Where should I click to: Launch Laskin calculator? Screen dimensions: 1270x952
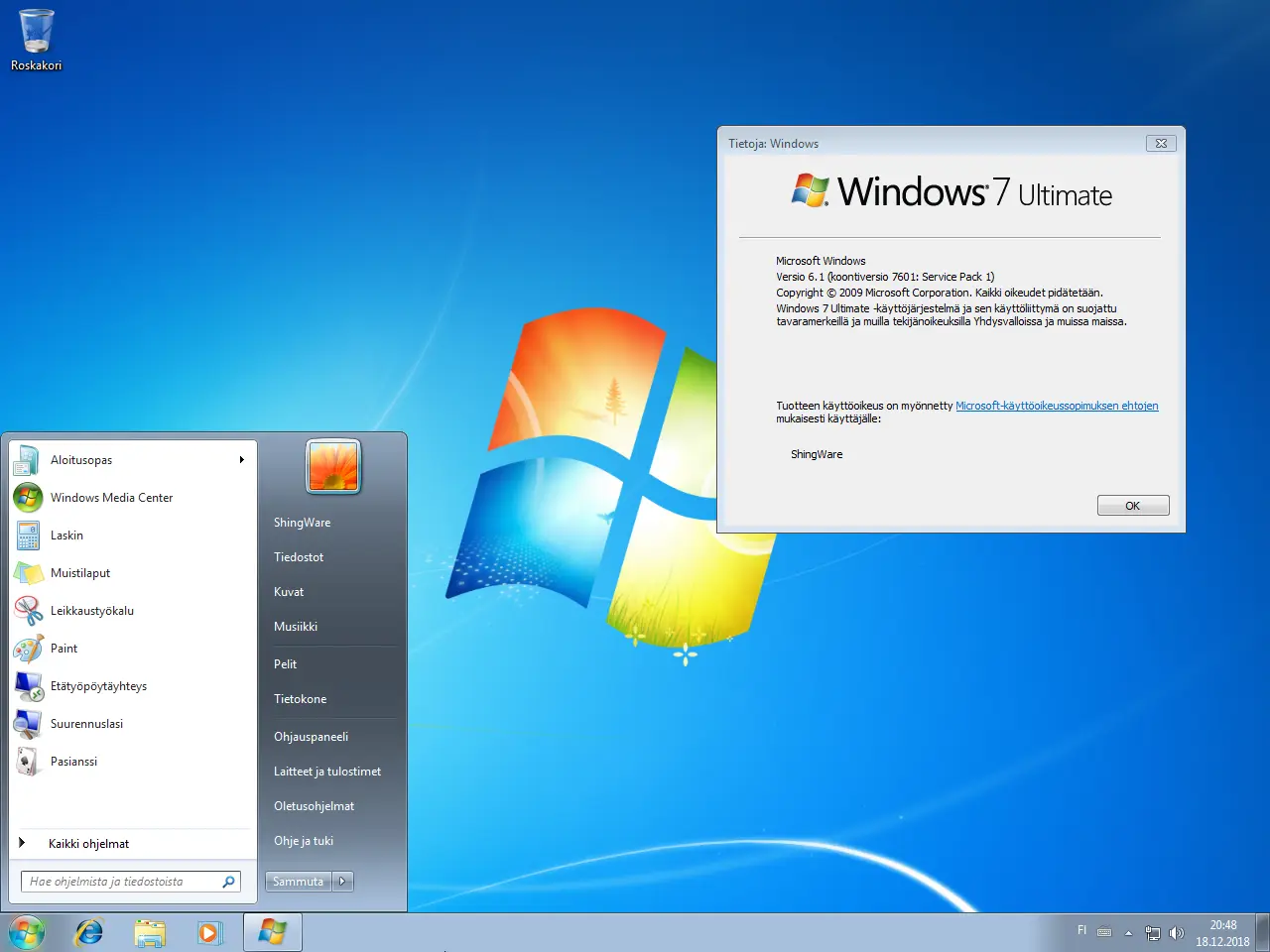point(66,535)
